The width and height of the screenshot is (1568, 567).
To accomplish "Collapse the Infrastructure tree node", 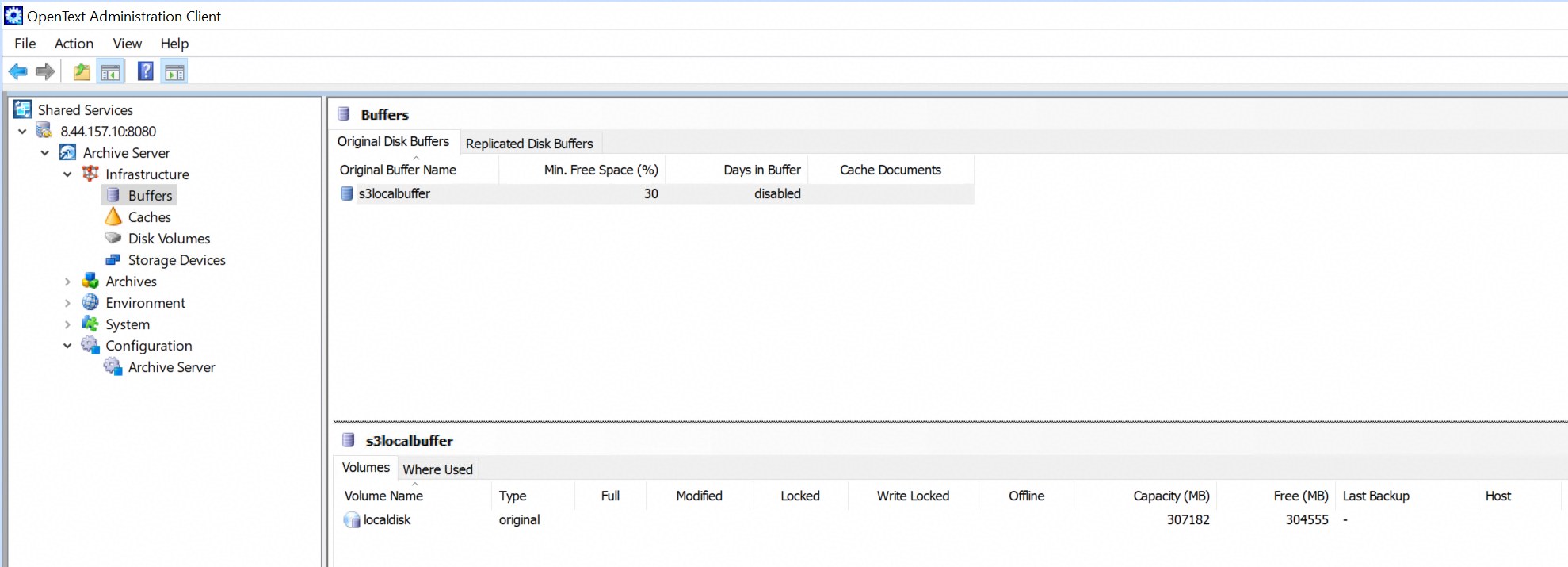I will [67, 174].
